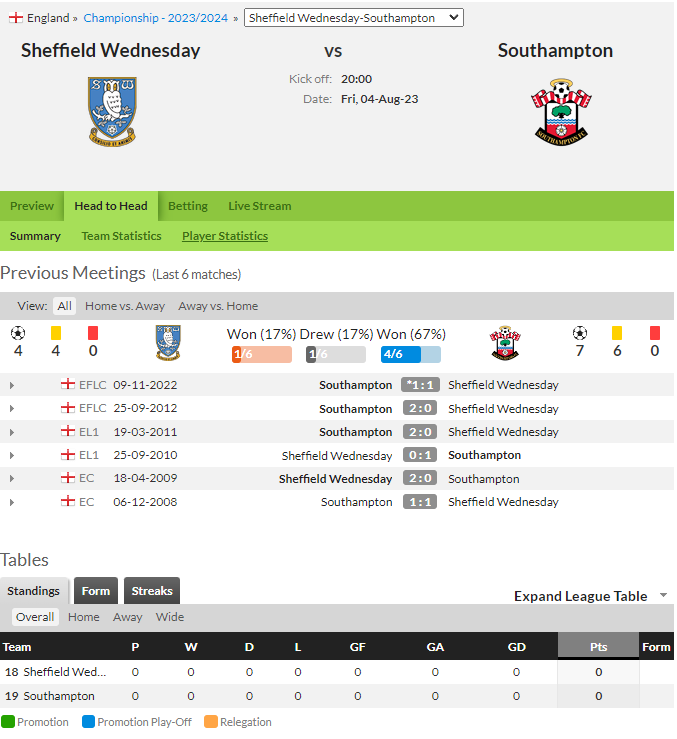Image resolution: width=677 pixels, height=739 pixels.
Task: Click the England flag in the breadcrumb
Action: [x=16, y=18]
